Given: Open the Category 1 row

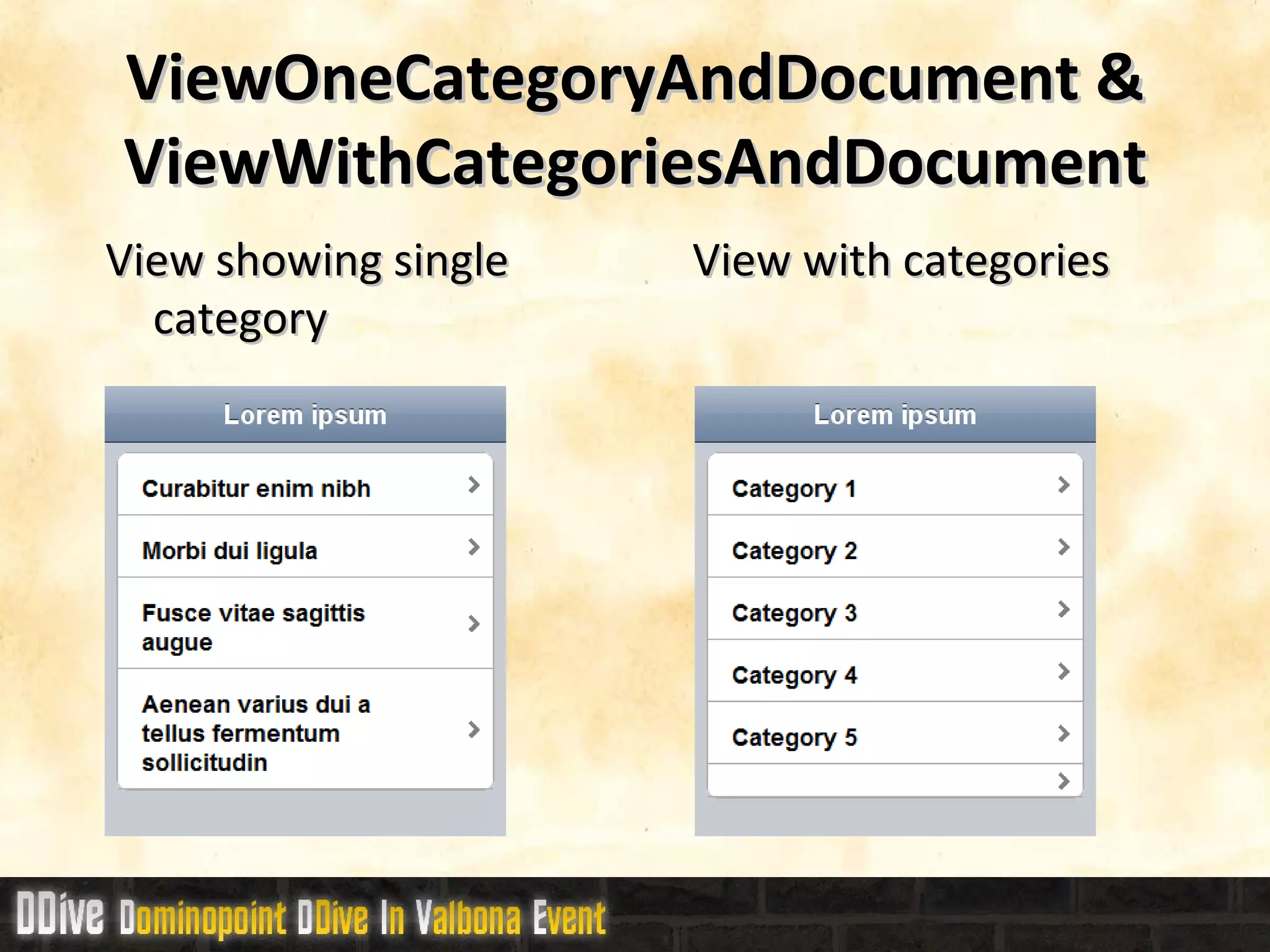Looking at the screenshot, I should coord(895,485).
